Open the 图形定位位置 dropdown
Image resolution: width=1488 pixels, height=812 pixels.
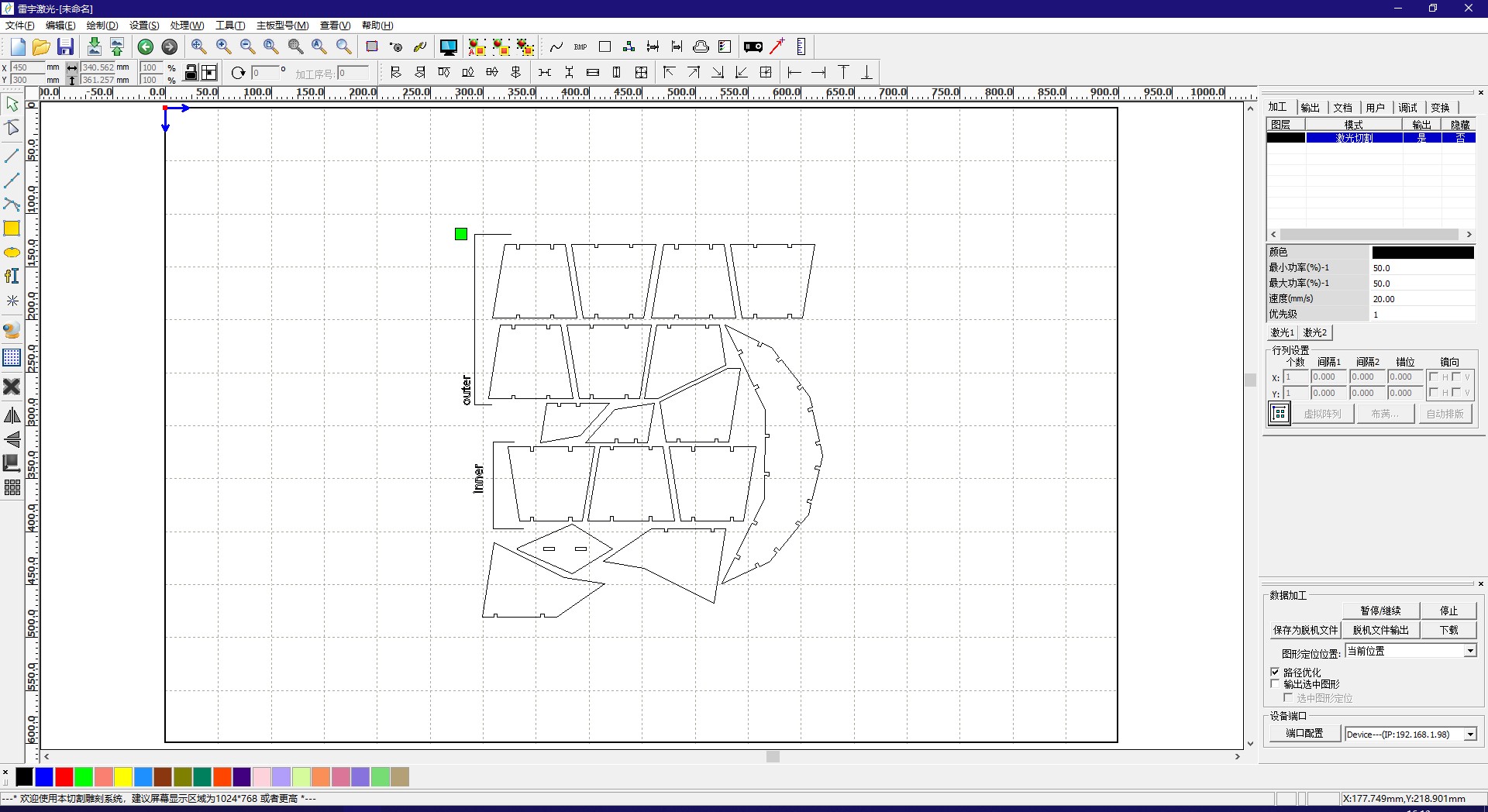1469,651
